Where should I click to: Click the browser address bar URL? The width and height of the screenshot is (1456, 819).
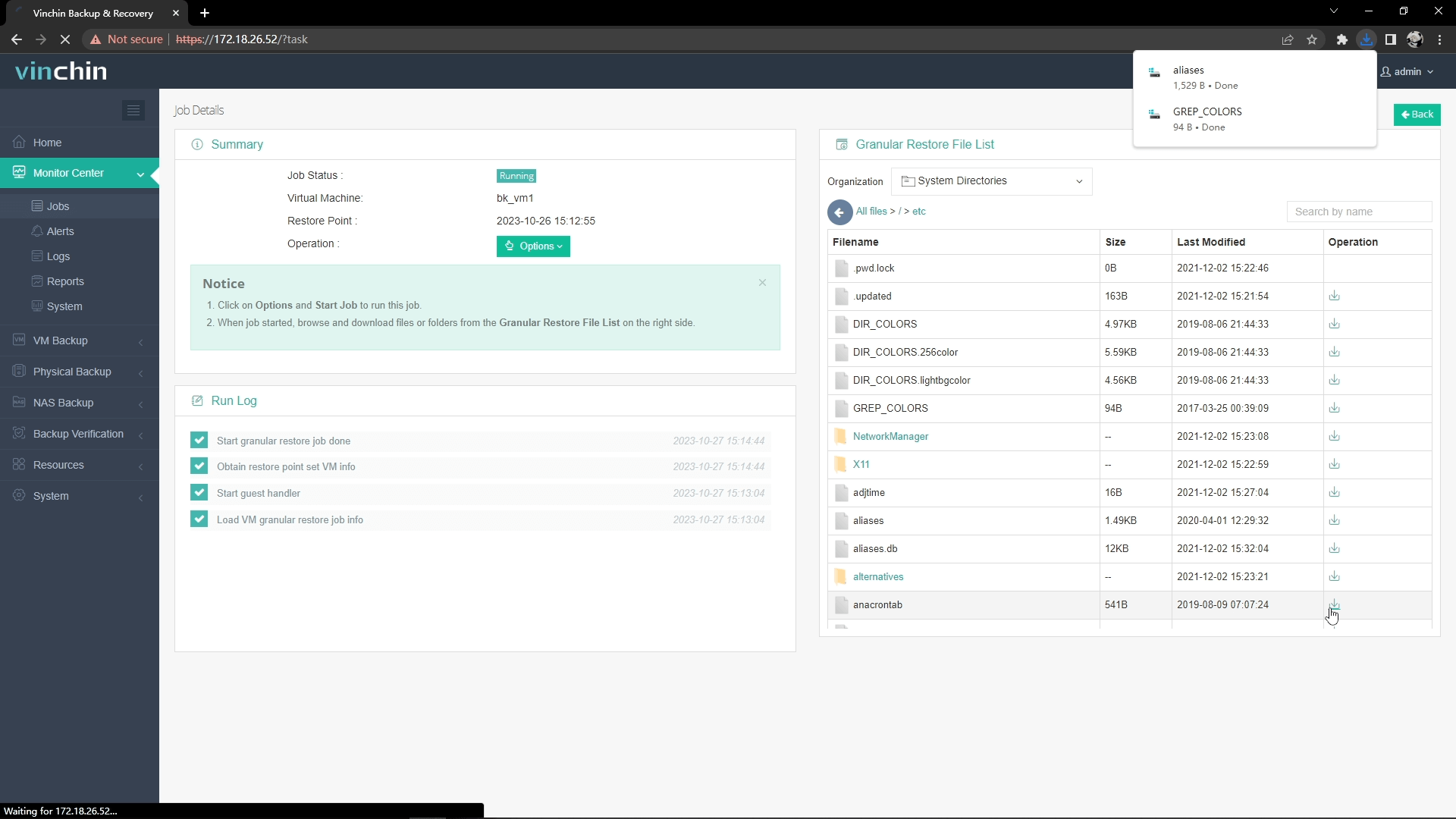click(x=242, y=39)
